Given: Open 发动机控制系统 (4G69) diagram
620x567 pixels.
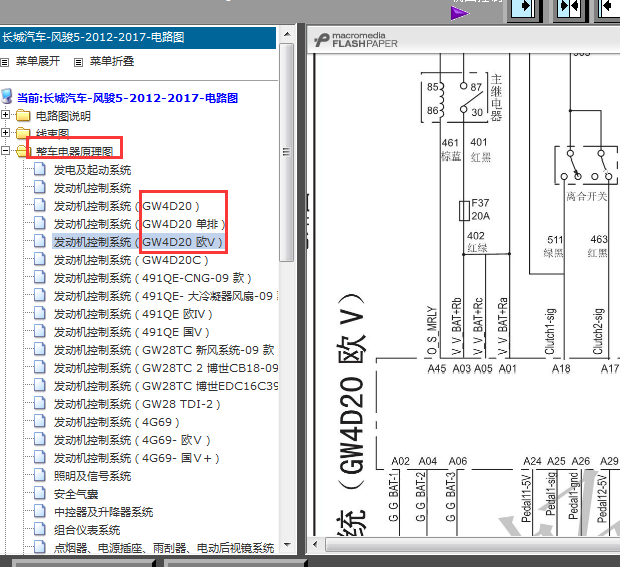Looking at the screenshot, I should point(117,422).
